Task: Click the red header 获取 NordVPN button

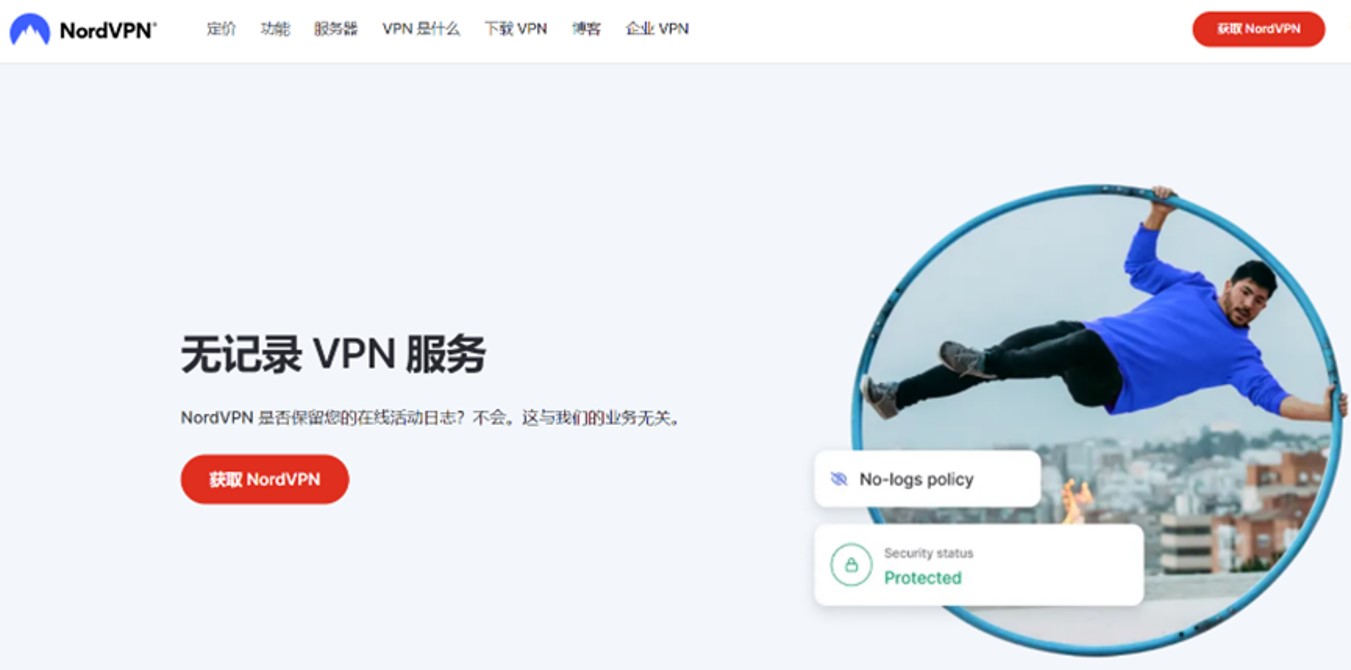Action: pos(1258,29)
